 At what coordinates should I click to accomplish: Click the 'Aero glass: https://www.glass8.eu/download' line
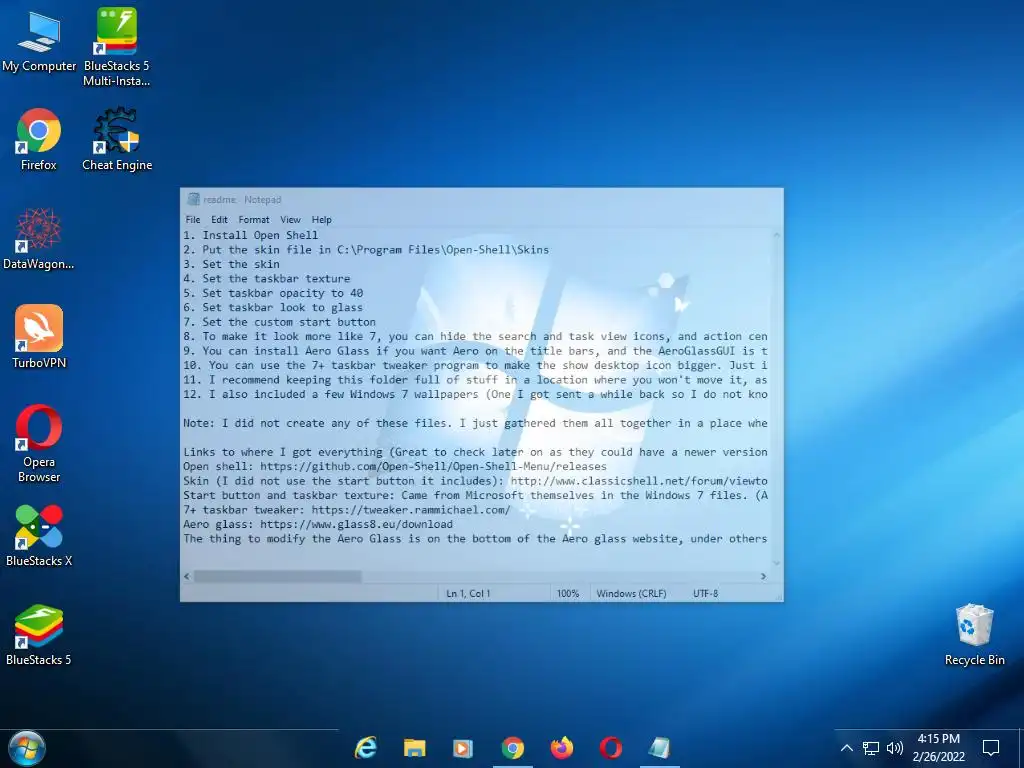click(318, 524)
